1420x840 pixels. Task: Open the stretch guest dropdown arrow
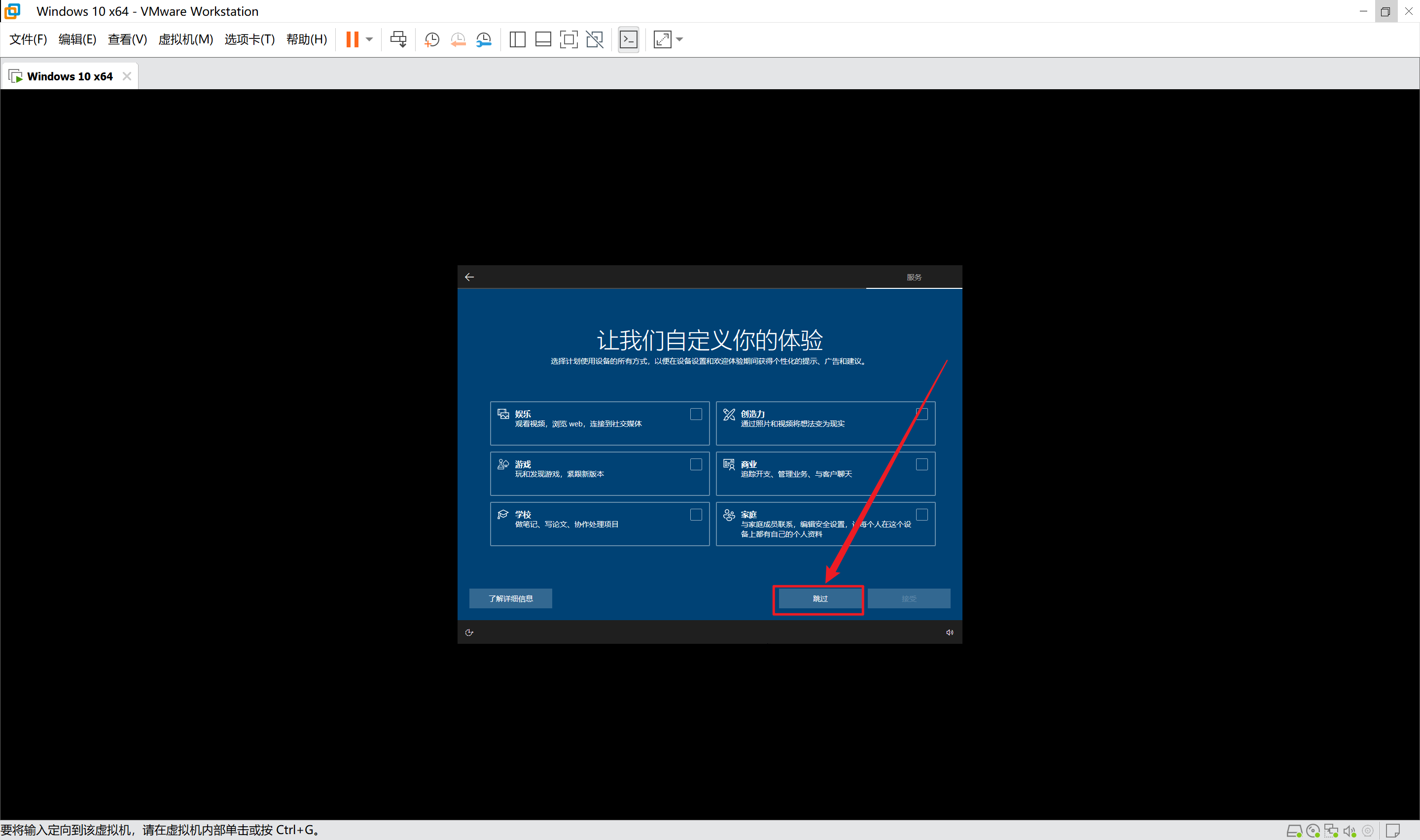pos(679,39)
